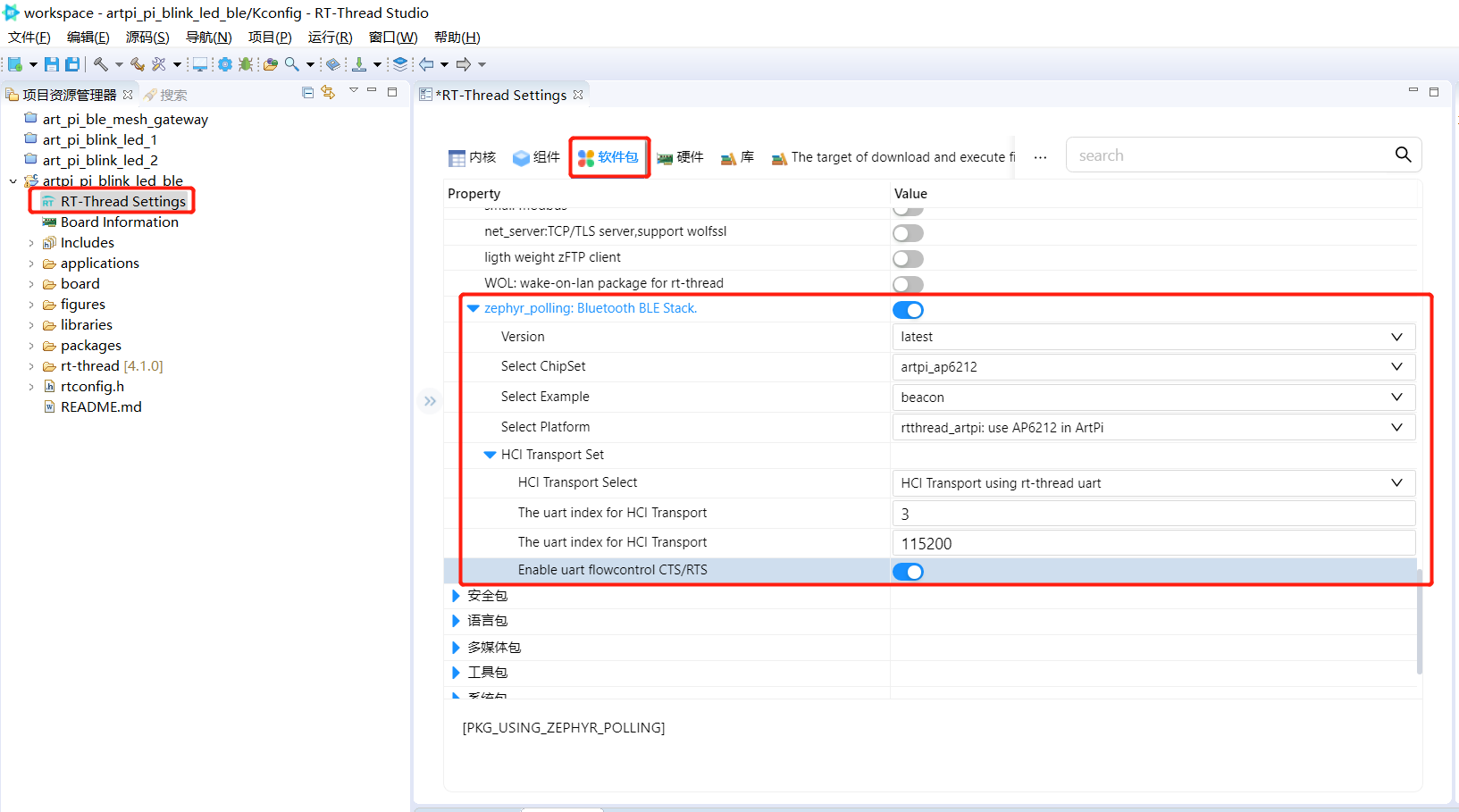Select the 软件包 settings tab

click(608, 157)
